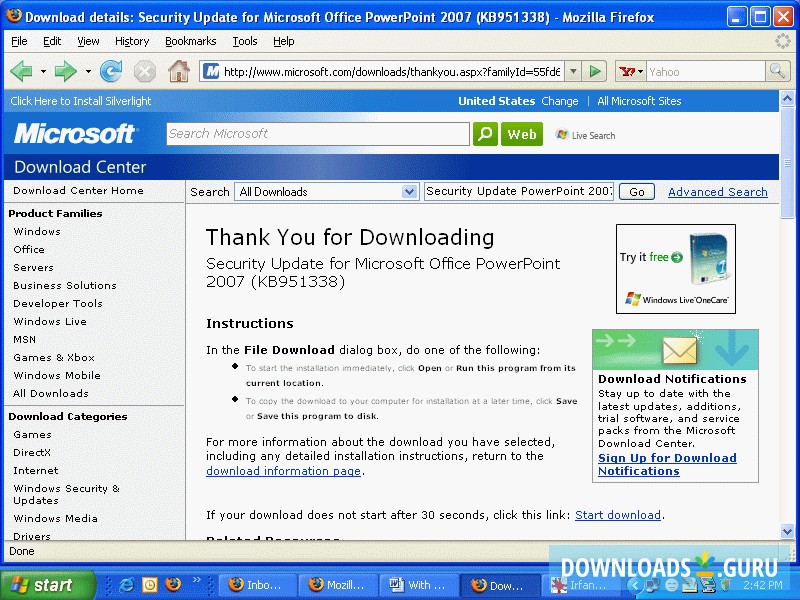Select Developer Tools in Product Families
The height and width of the screenshot is (600, 800).
click(x=58, y=304)
